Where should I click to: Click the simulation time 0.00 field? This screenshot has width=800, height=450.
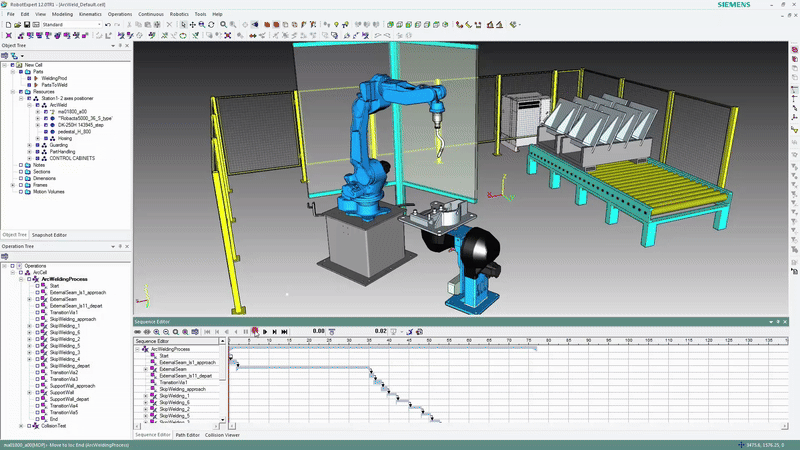[318, 331]
